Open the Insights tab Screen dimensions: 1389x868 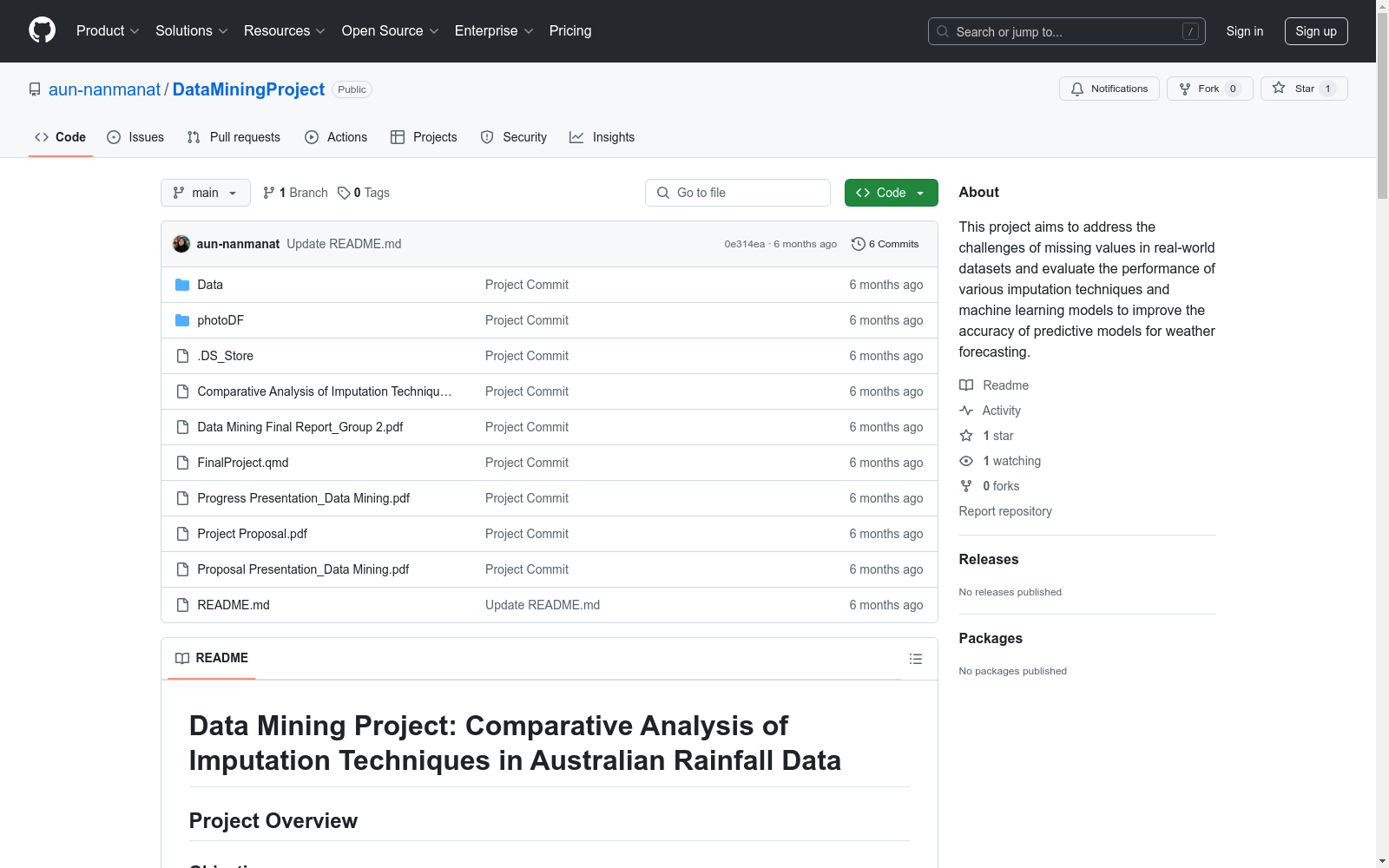(602, 137)
